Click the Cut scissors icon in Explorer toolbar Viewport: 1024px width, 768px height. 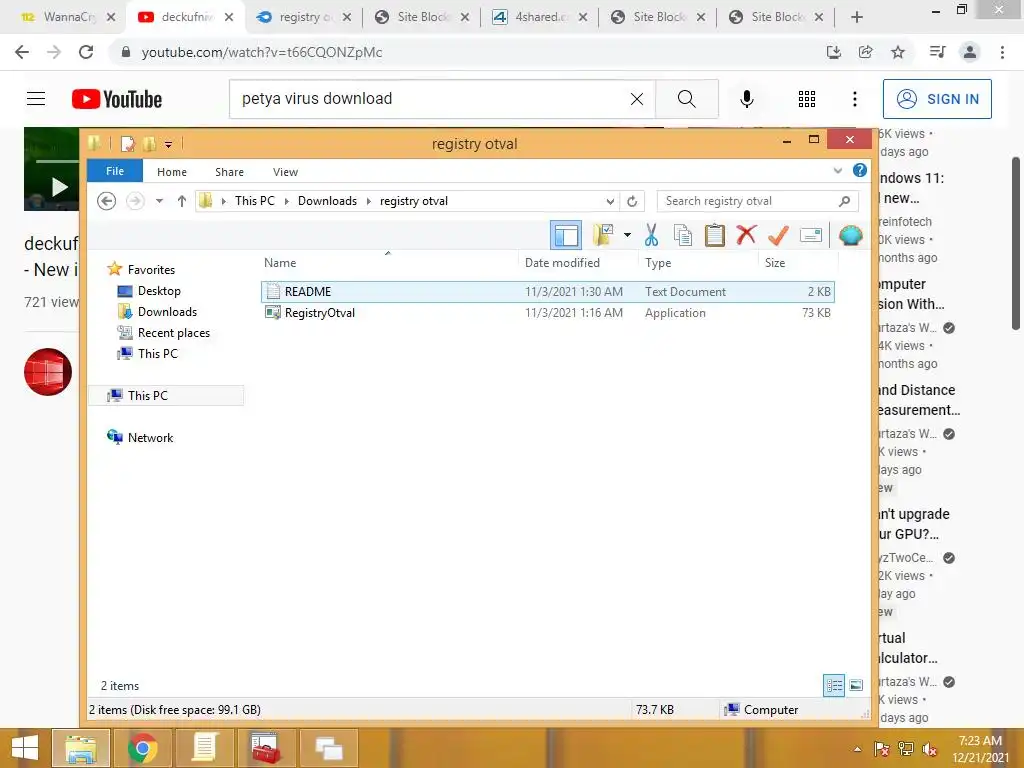(651, 235)
